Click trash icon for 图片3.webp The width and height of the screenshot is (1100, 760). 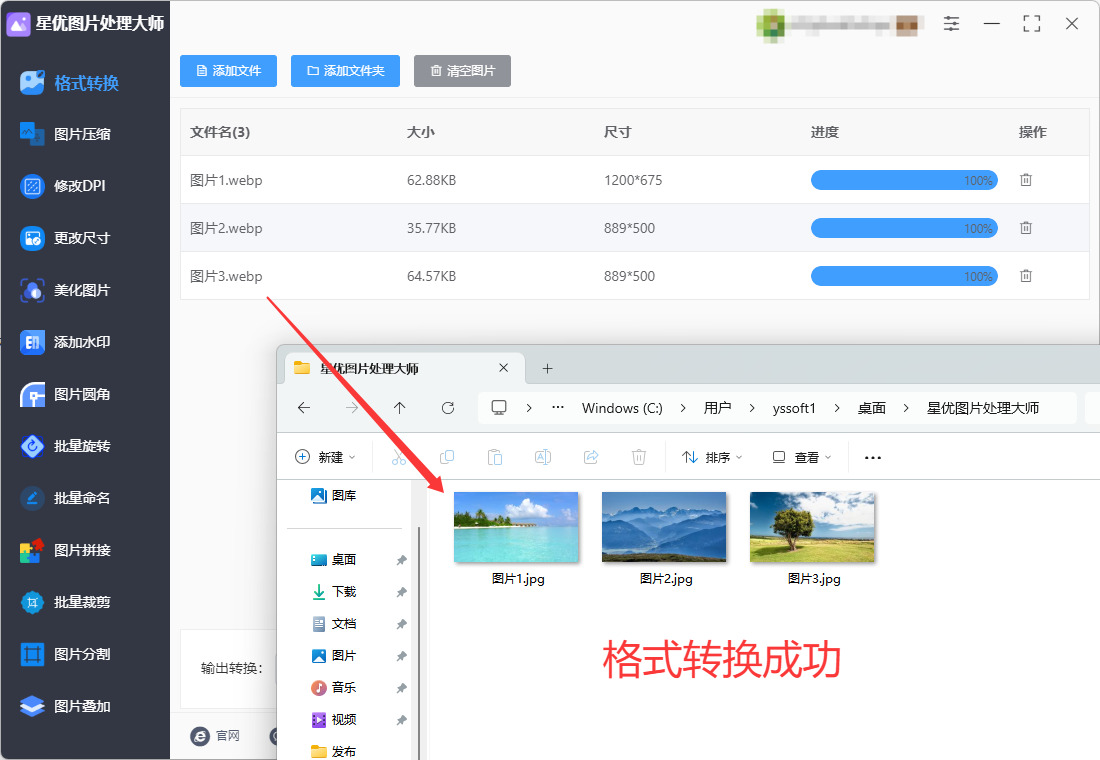click(x=1026, y=276)
